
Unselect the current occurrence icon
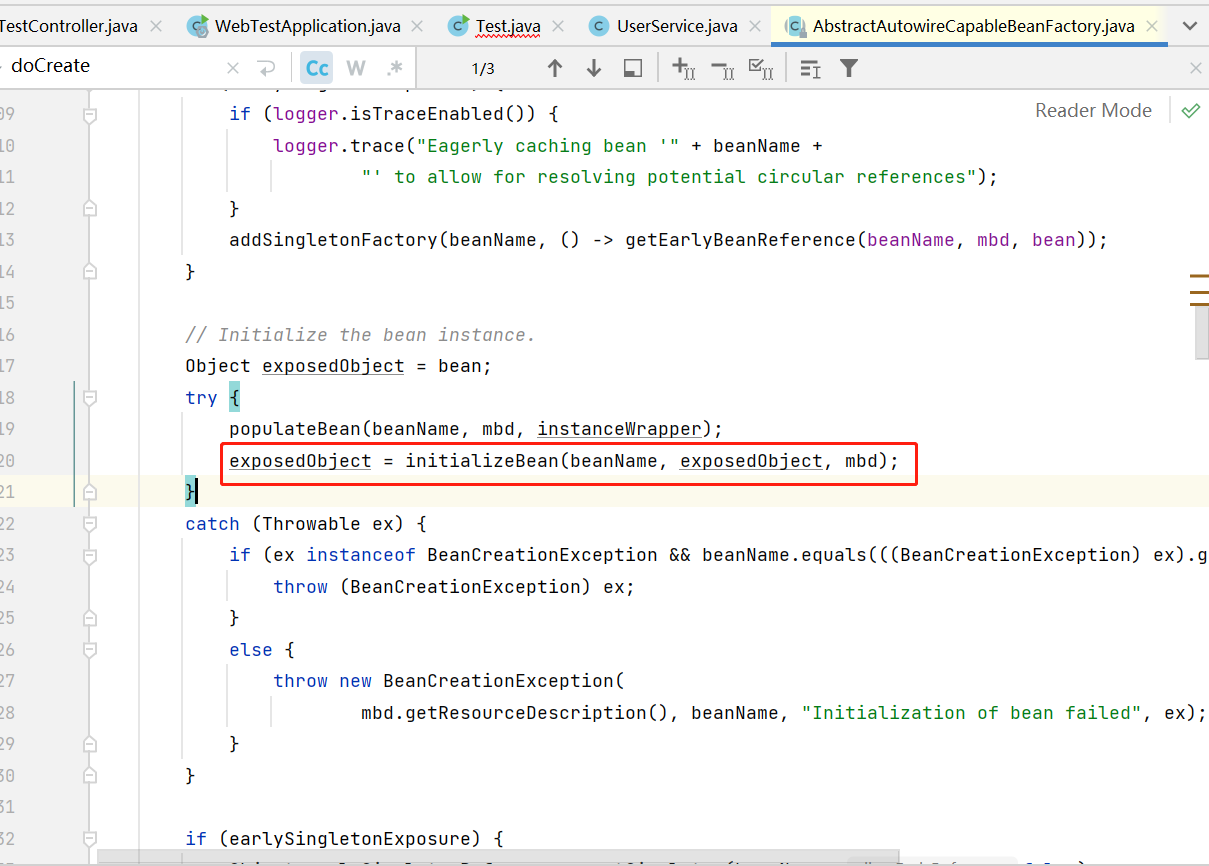[x=722, y=68]
